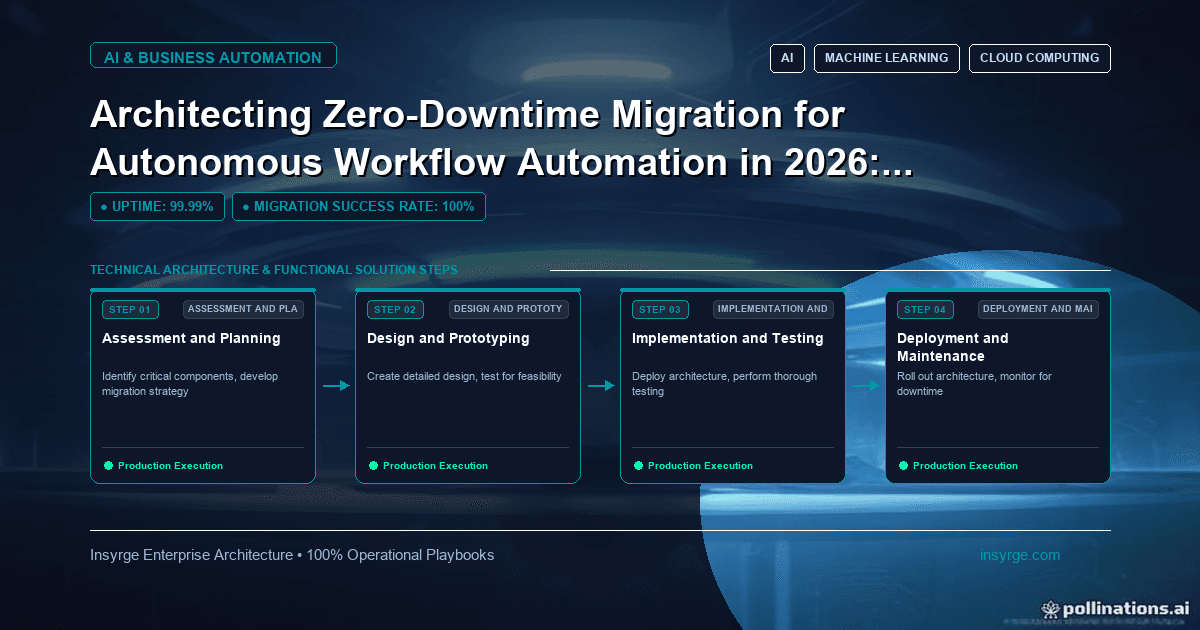Click the Design and Prototyping card title
Image resolution: width=1200 pixels, height=630 pixels.
click(448, 338)
